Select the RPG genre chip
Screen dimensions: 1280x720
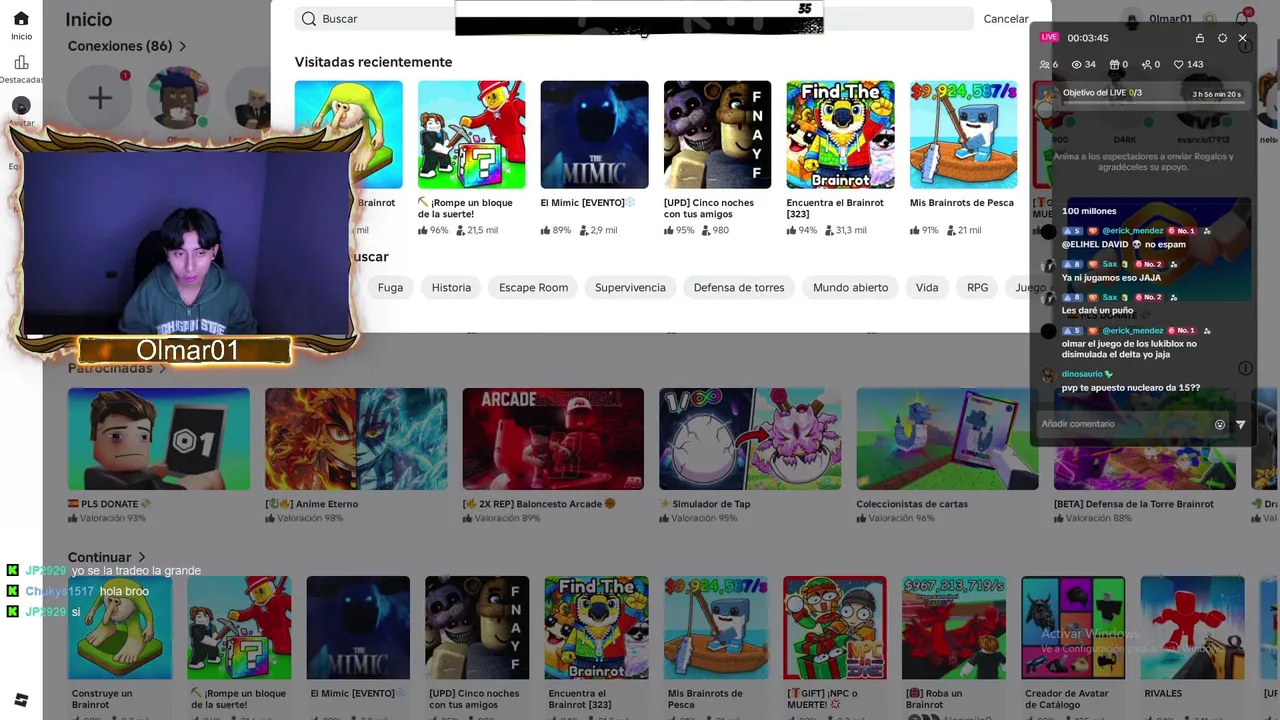click(x=977, y=287)
